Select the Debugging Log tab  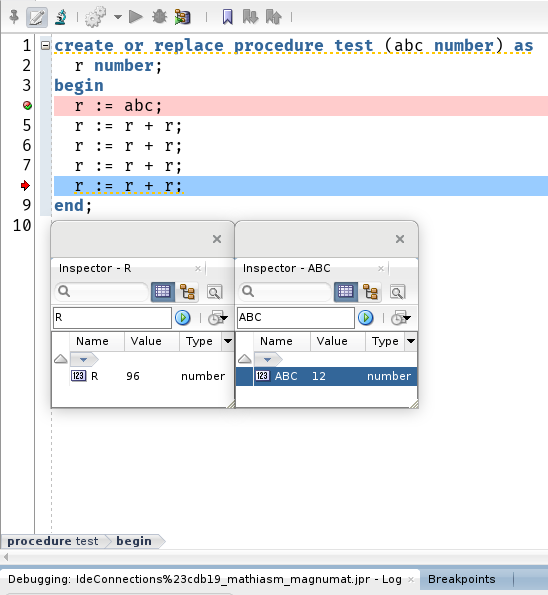(x=205, y=579)
